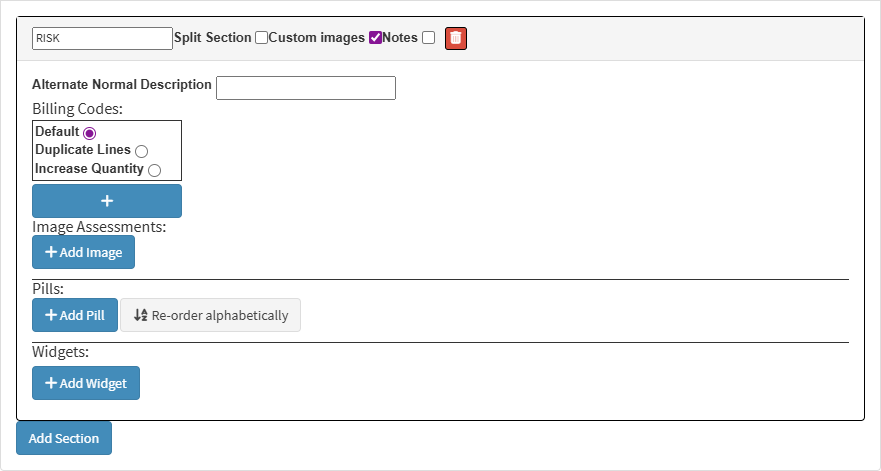Click the Pills heading label
This screenshot has width=881, height=471.
[49, 289]
